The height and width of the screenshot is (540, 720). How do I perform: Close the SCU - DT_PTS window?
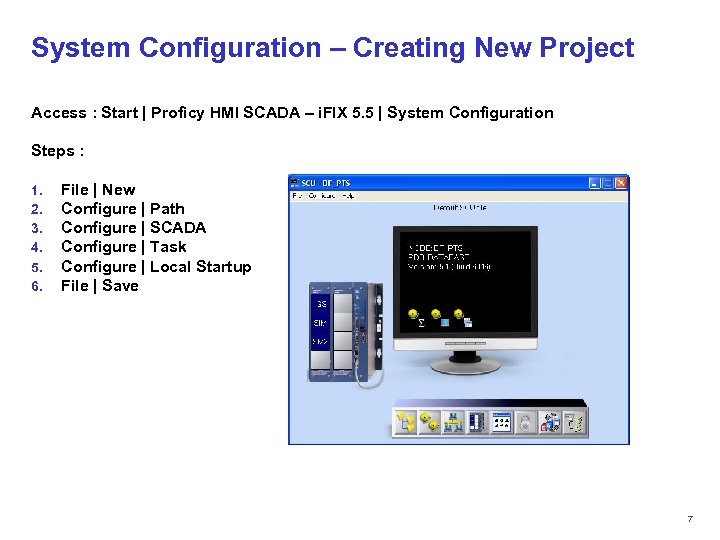[x=621, y=183]
